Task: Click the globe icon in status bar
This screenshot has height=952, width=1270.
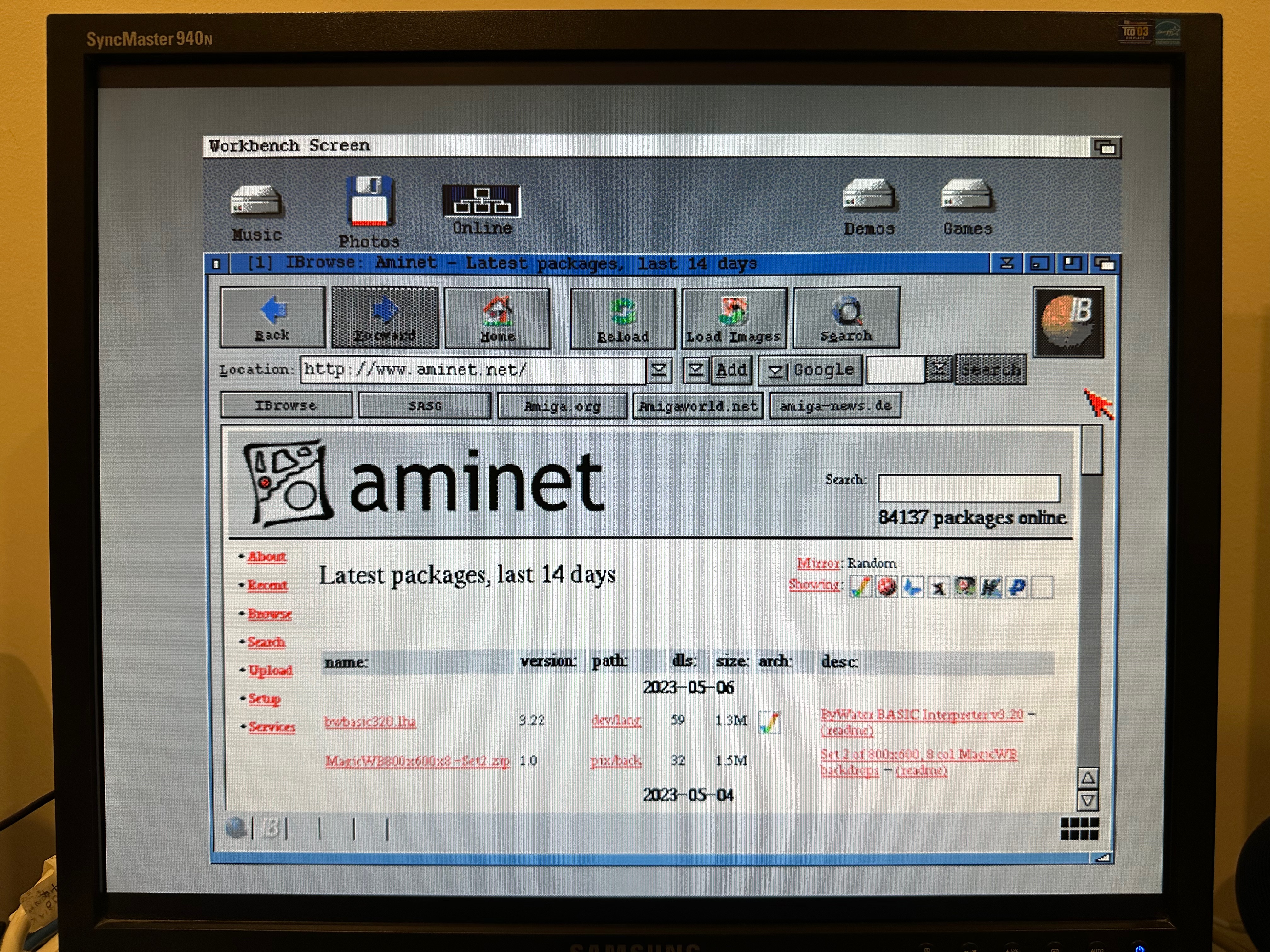Action: [x=235, y=828]
